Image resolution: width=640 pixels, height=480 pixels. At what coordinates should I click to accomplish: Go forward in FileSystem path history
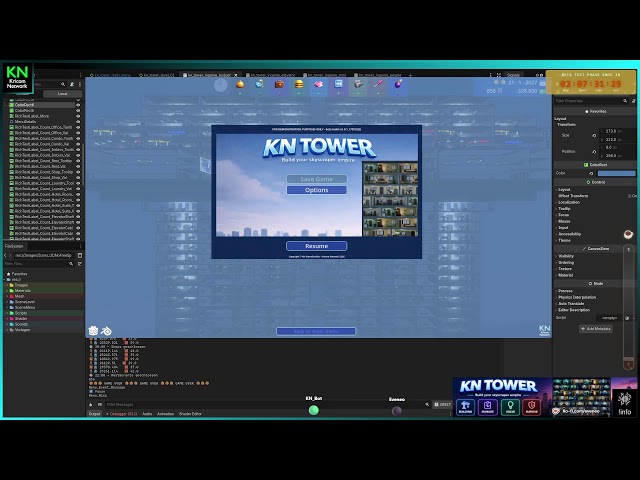tap(11, 256)
